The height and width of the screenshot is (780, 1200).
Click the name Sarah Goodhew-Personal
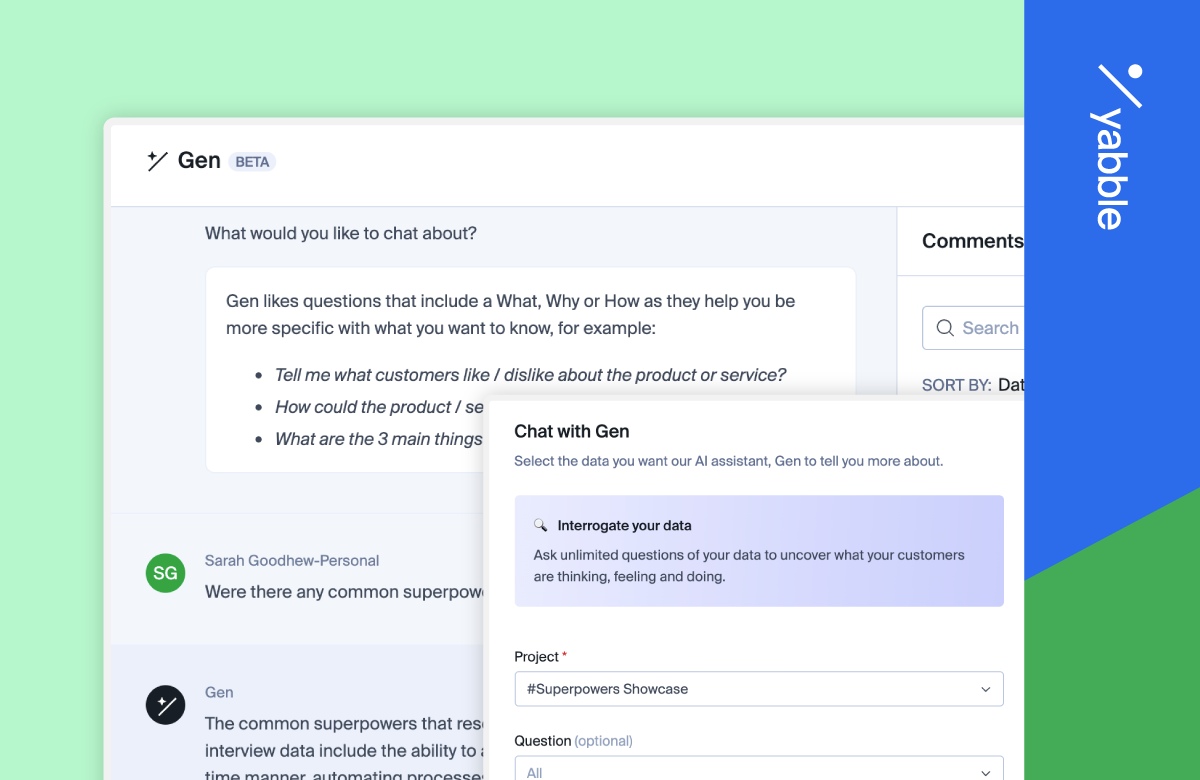[292, 561]
